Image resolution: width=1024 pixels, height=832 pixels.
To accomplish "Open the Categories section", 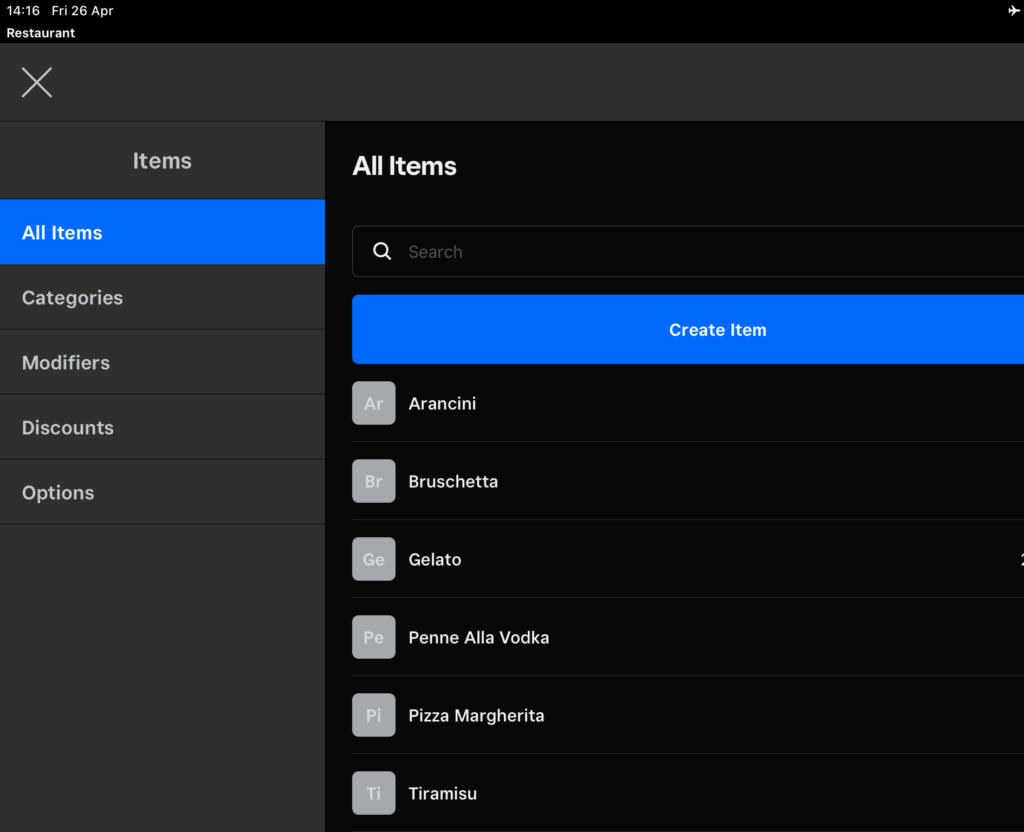I will (x=162, y=298).
